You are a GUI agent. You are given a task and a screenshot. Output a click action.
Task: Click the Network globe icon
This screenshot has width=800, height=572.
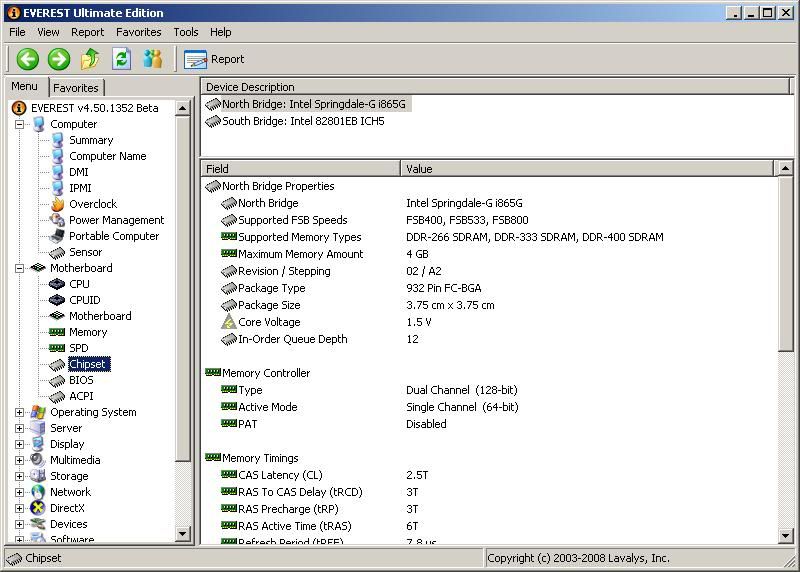(x=38, y=492)
